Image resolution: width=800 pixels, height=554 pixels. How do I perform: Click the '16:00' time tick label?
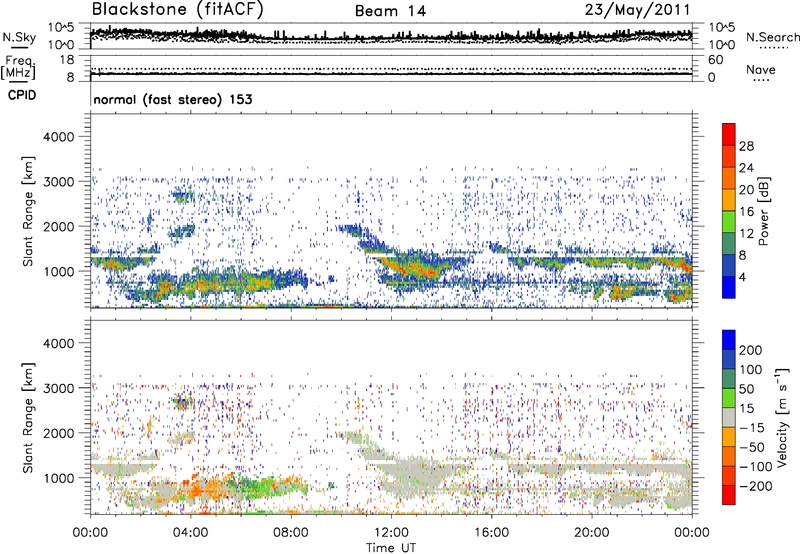point(491,533)
